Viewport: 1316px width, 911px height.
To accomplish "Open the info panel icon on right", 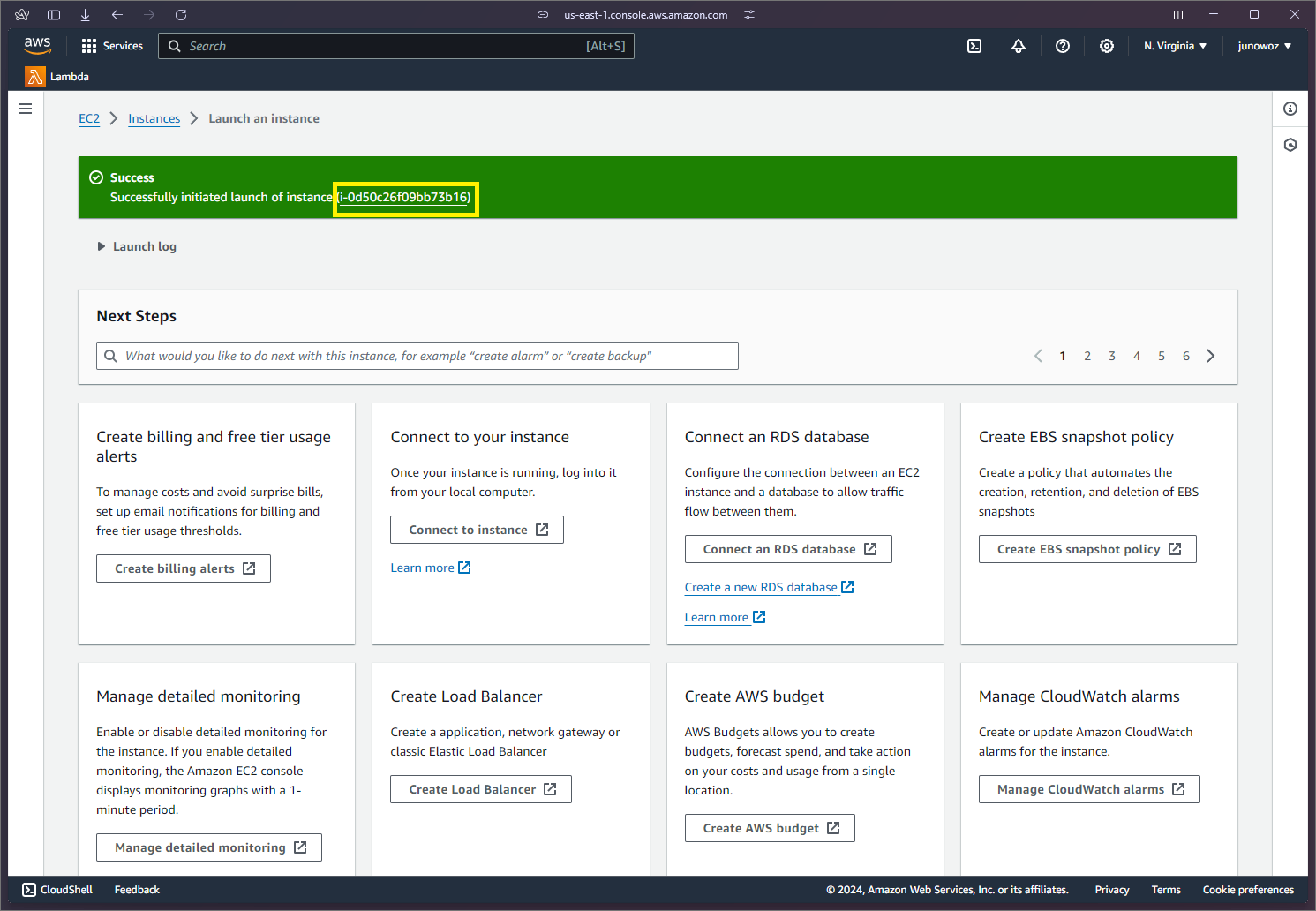I will pos(1290,109).
